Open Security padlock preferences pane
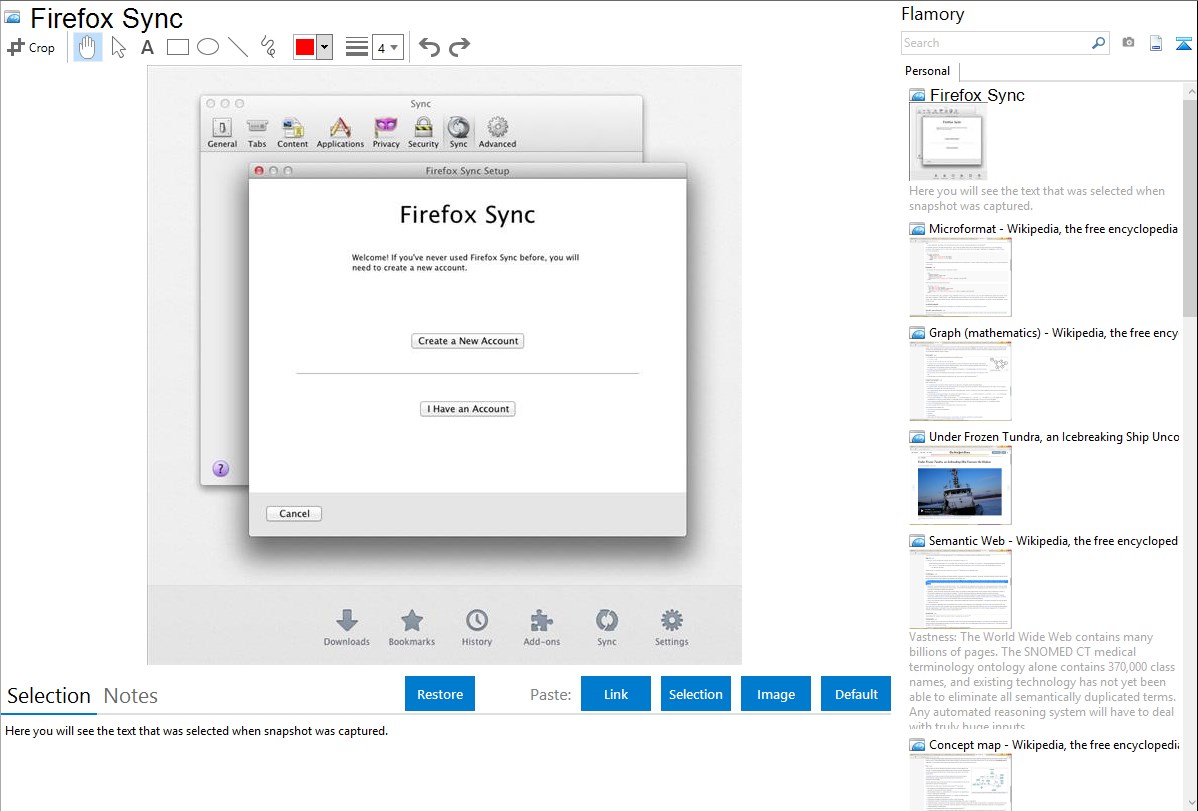This screenshot has width=1198, height=811. coord(423,132)
